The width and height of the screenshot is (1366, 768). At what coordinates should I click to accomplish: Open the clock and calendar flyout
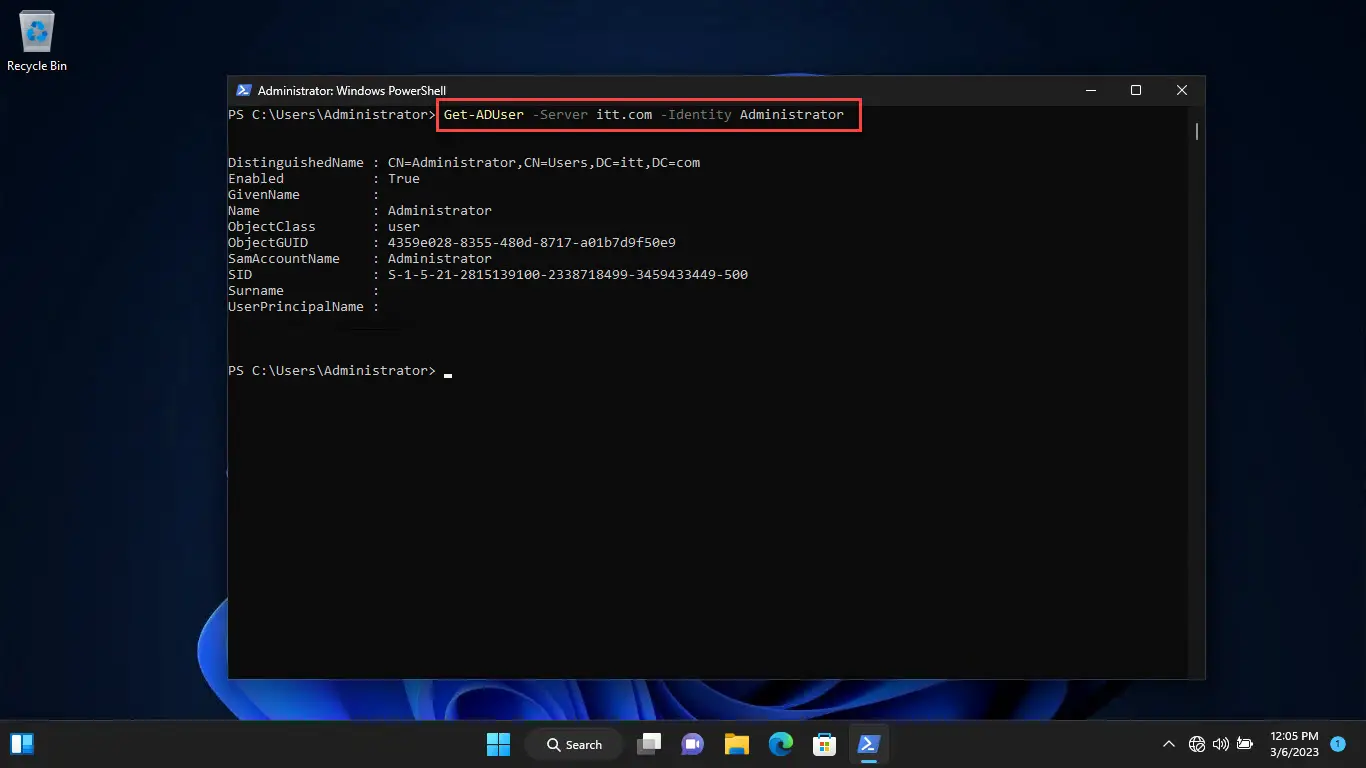tap(1294, 744)
